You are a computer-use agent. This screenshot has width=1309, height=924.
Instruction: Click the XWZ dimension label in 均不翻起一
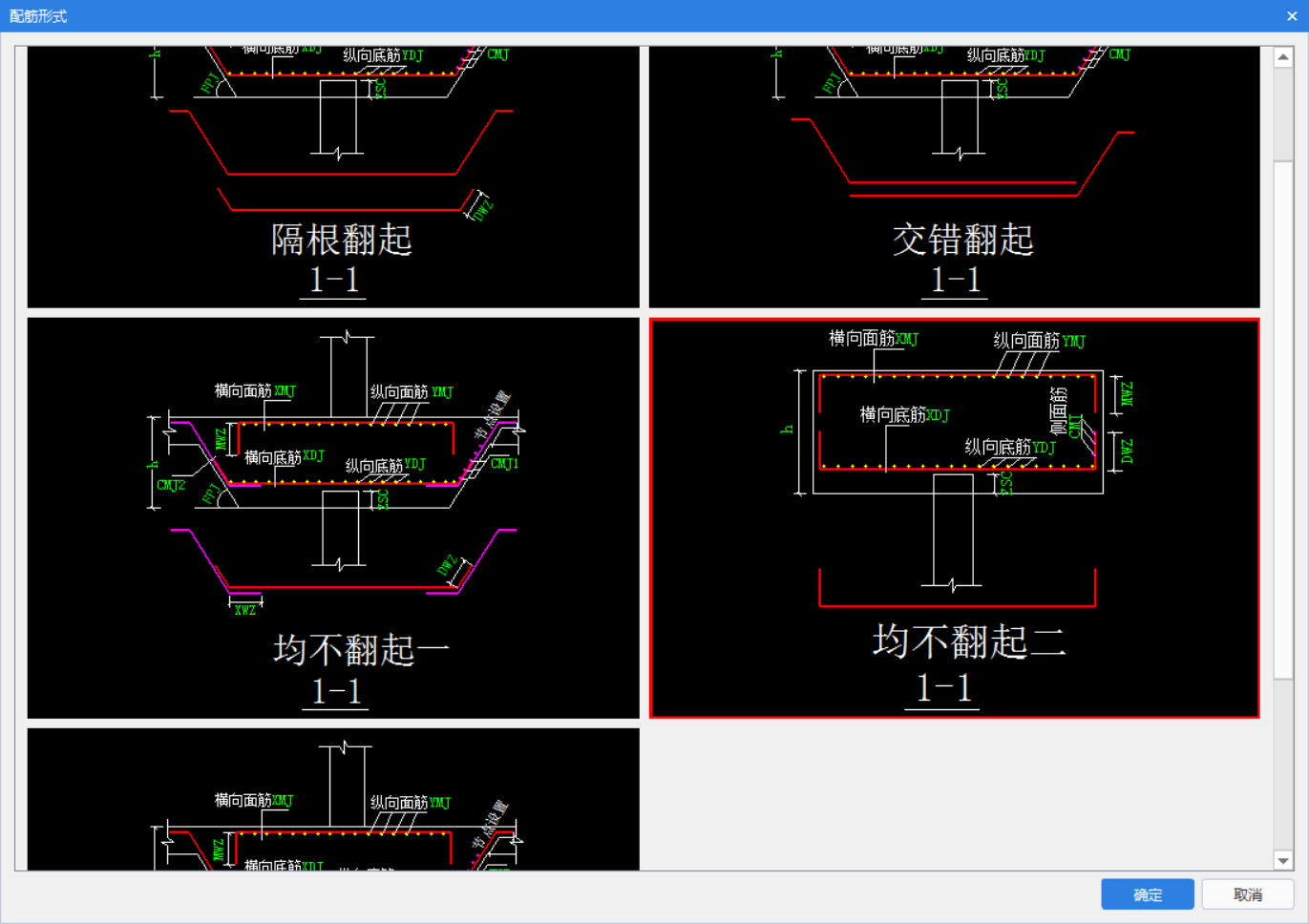click(x=245, y=610)
